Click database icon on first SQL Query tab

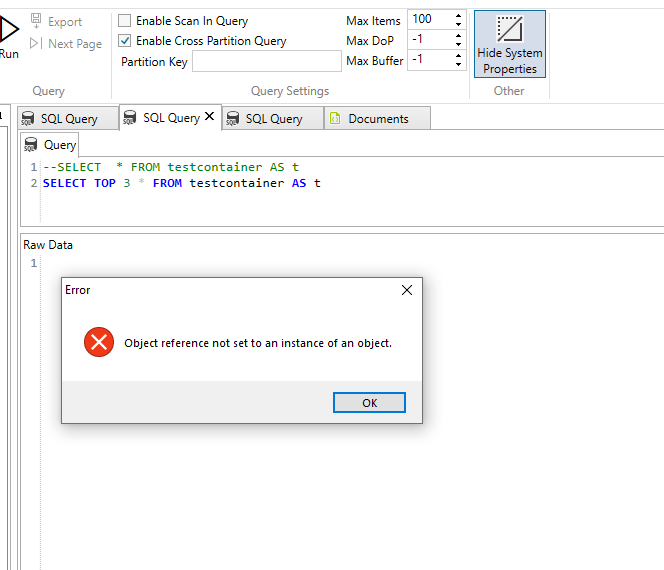(x=28, y=119)
